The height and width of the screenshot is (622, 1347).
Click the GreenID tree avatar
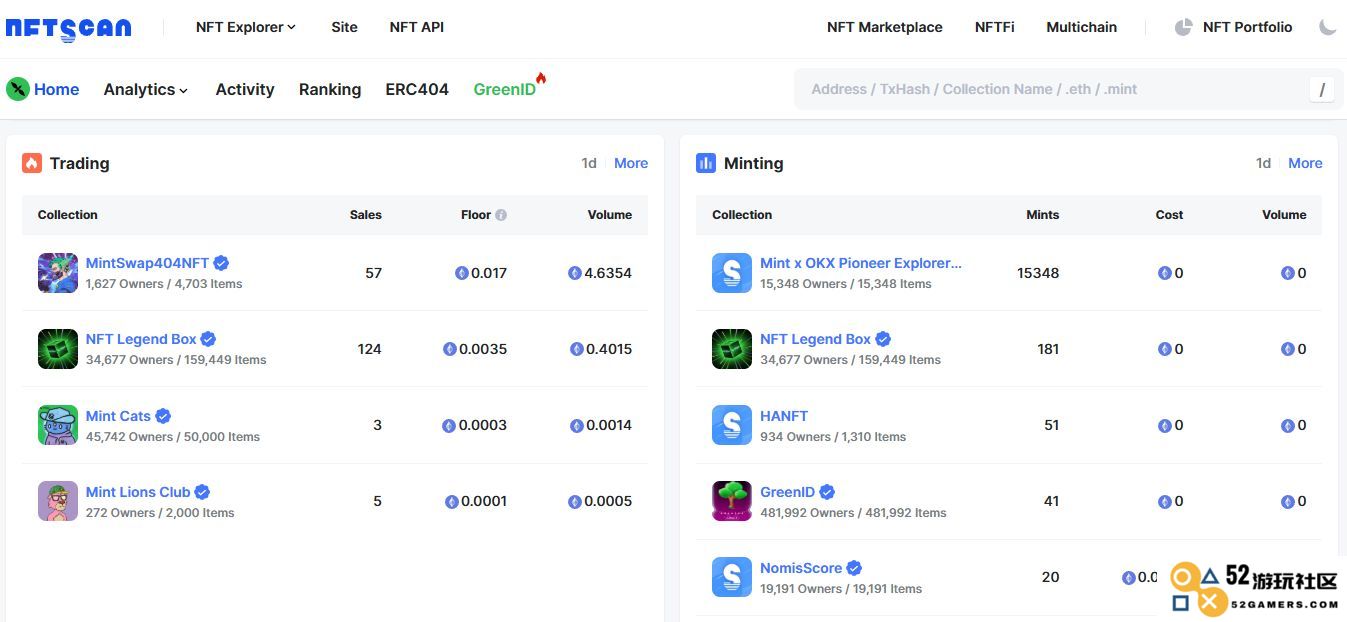(732, 501)
